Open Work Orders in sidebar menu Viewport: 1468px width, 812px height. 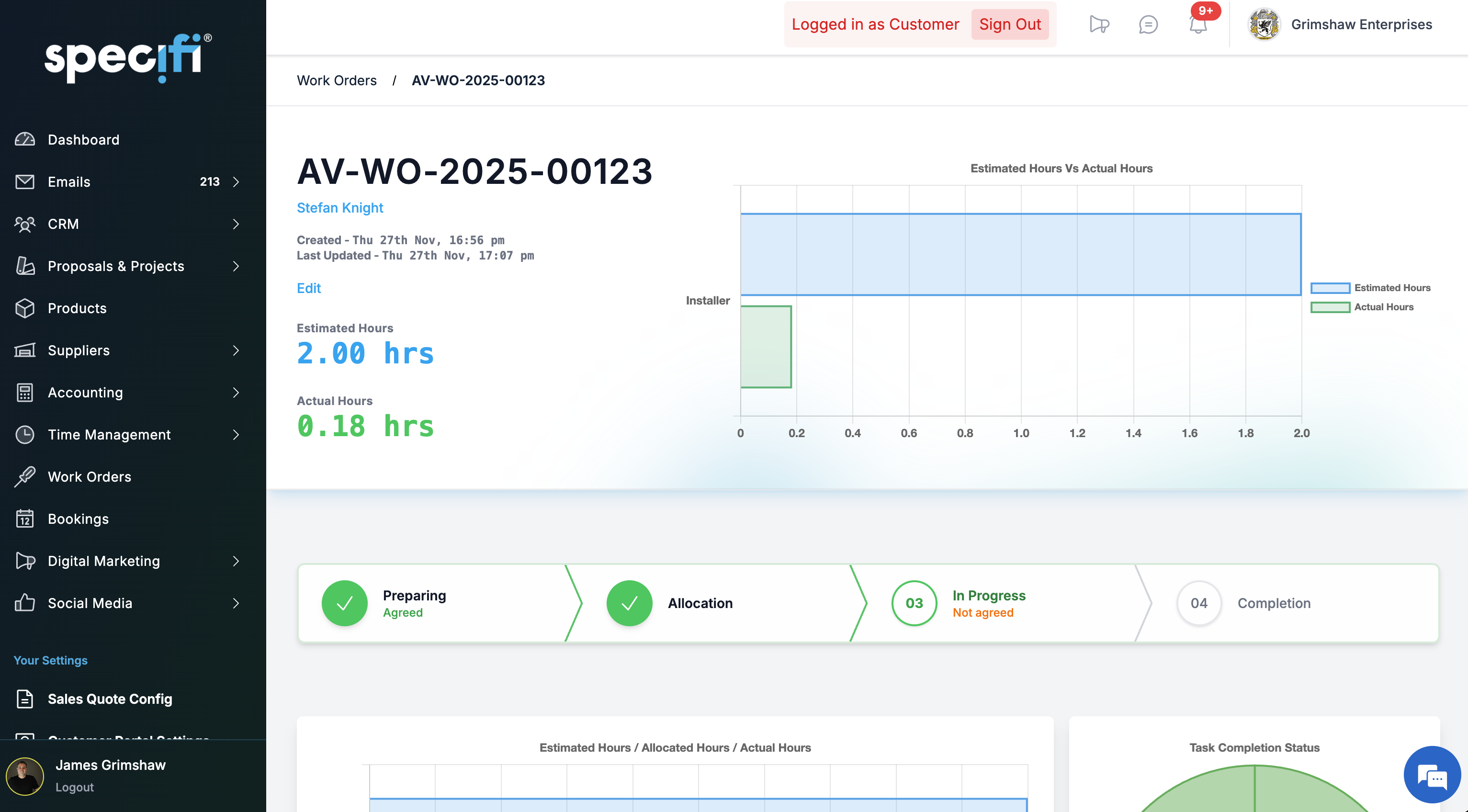tap(90, 477)
